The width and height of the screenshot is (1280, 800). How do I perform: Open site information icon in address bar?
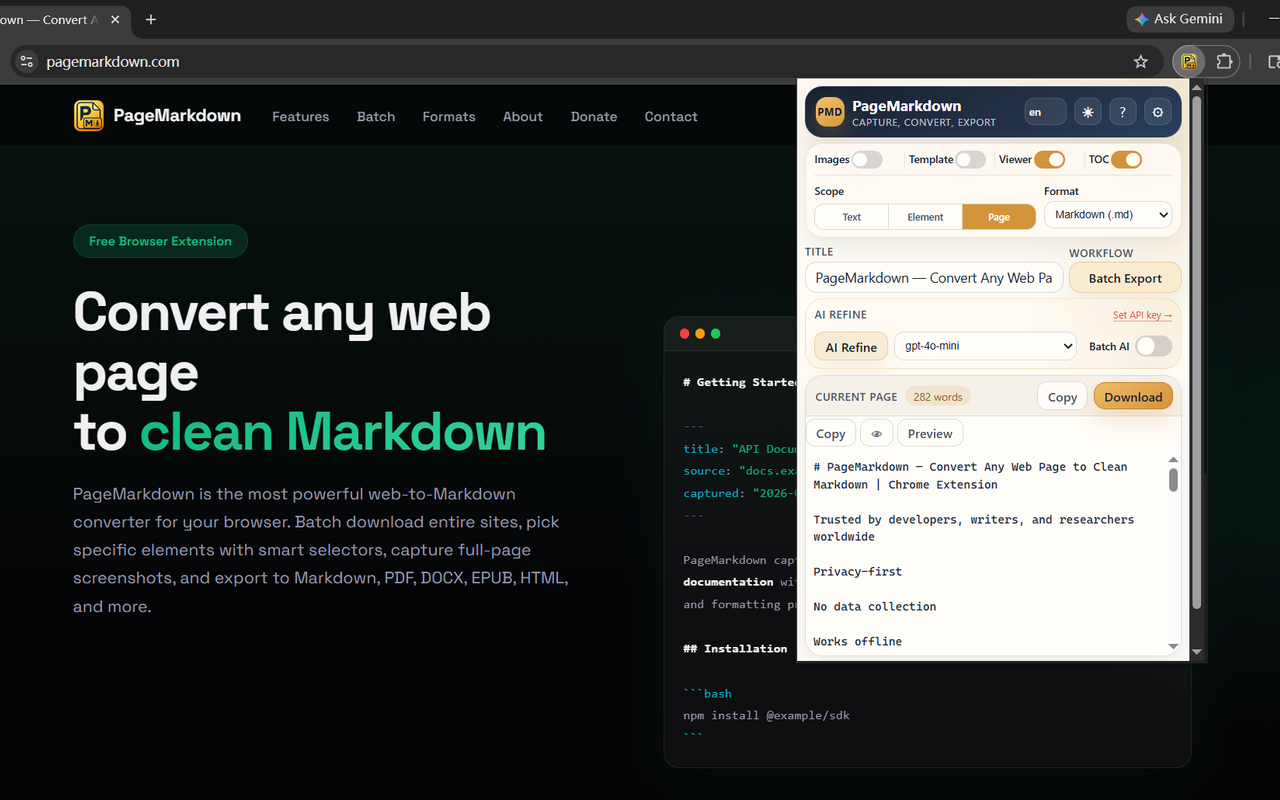click(27, 62)
